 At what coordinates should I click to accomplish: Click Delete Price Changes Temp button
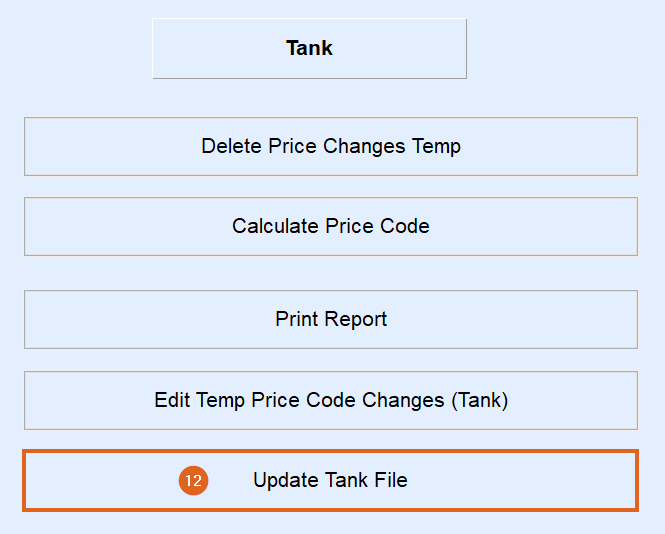(x=330, y=146)
